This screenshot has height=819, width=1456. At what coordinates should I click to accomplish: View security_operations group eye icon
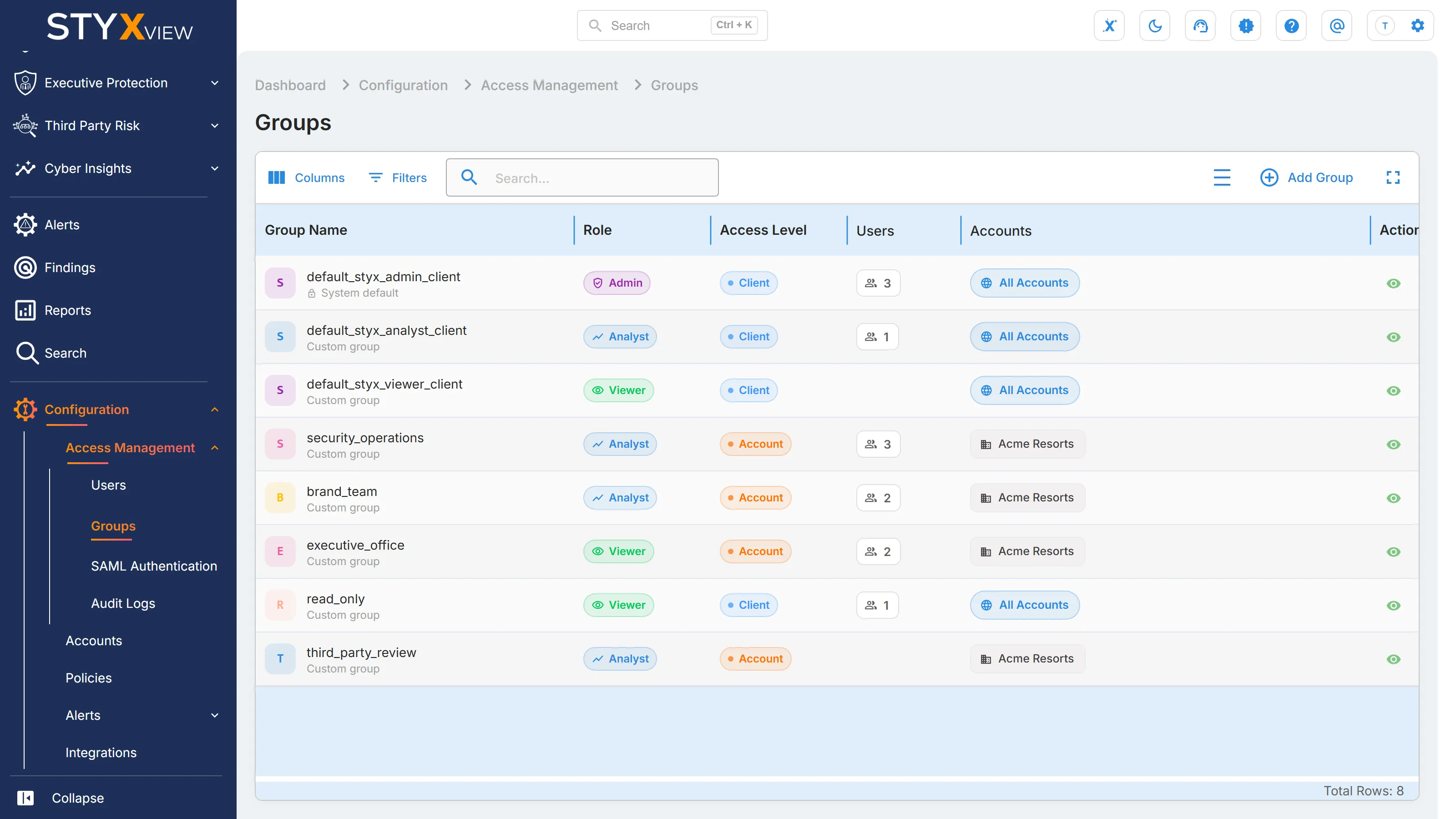click(x=1393, y=444)
